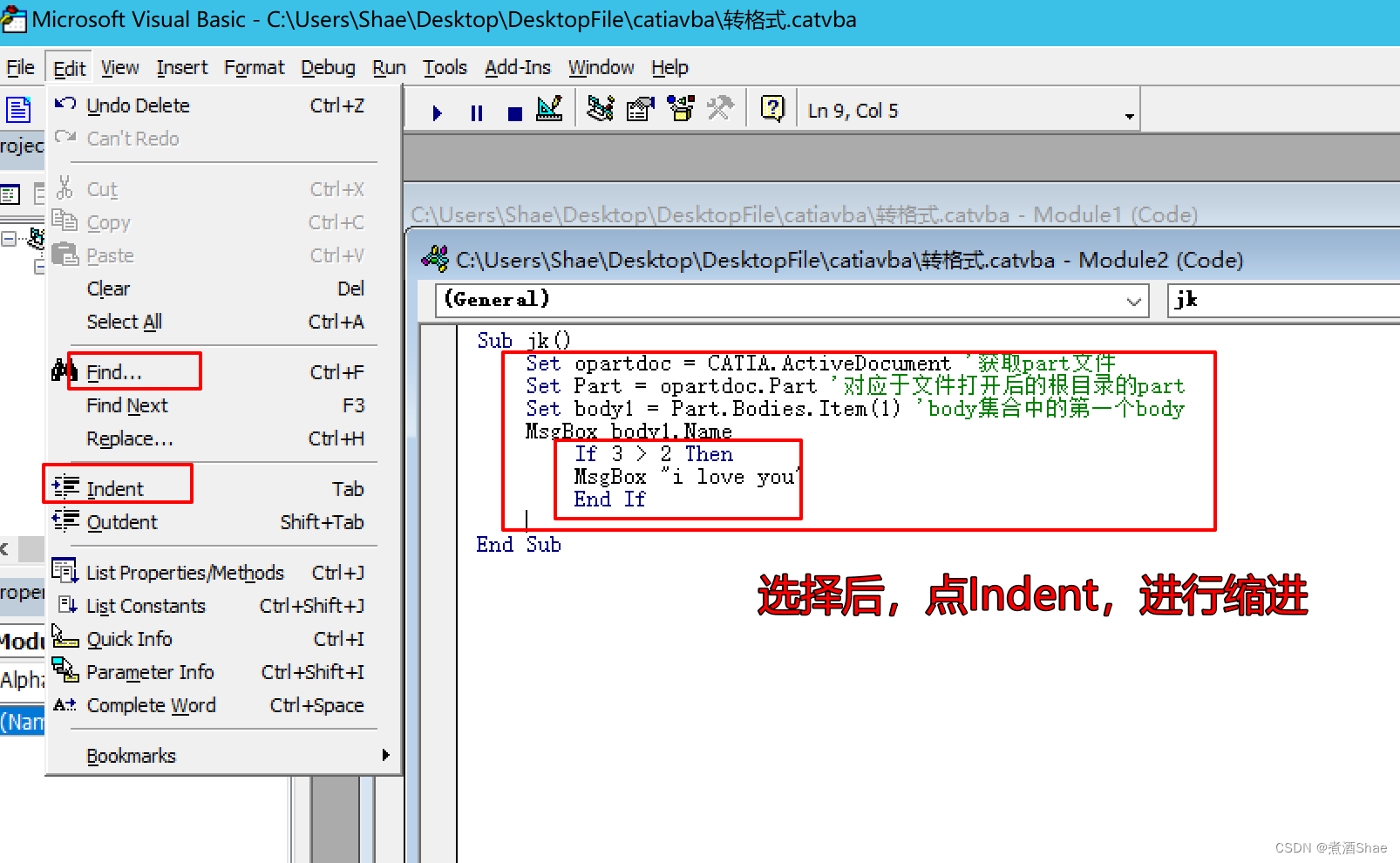Click Undo Delete menu entry

click(138, 105)
